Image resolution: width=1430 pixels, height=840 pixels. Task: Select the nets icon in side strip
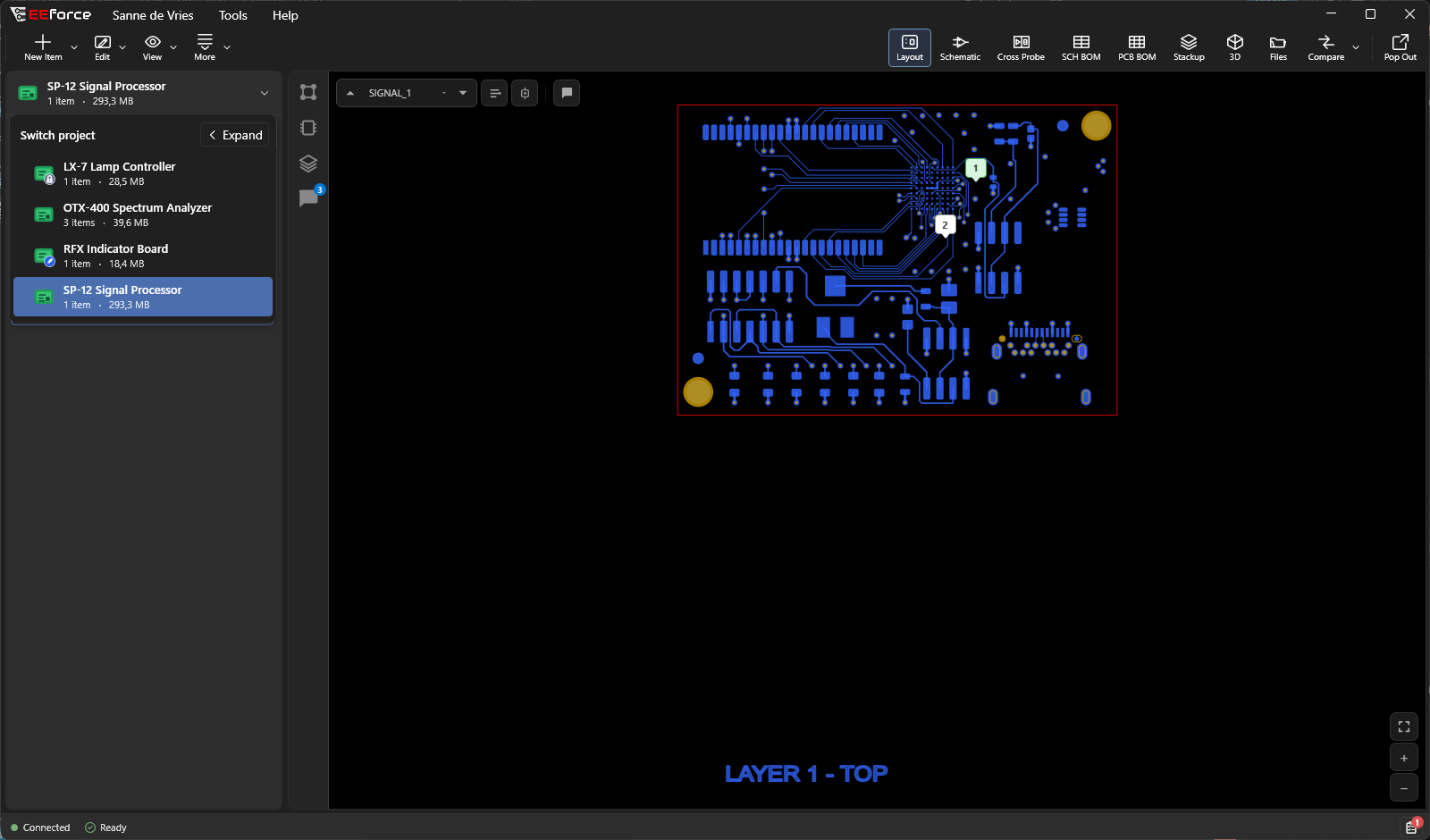308,92
